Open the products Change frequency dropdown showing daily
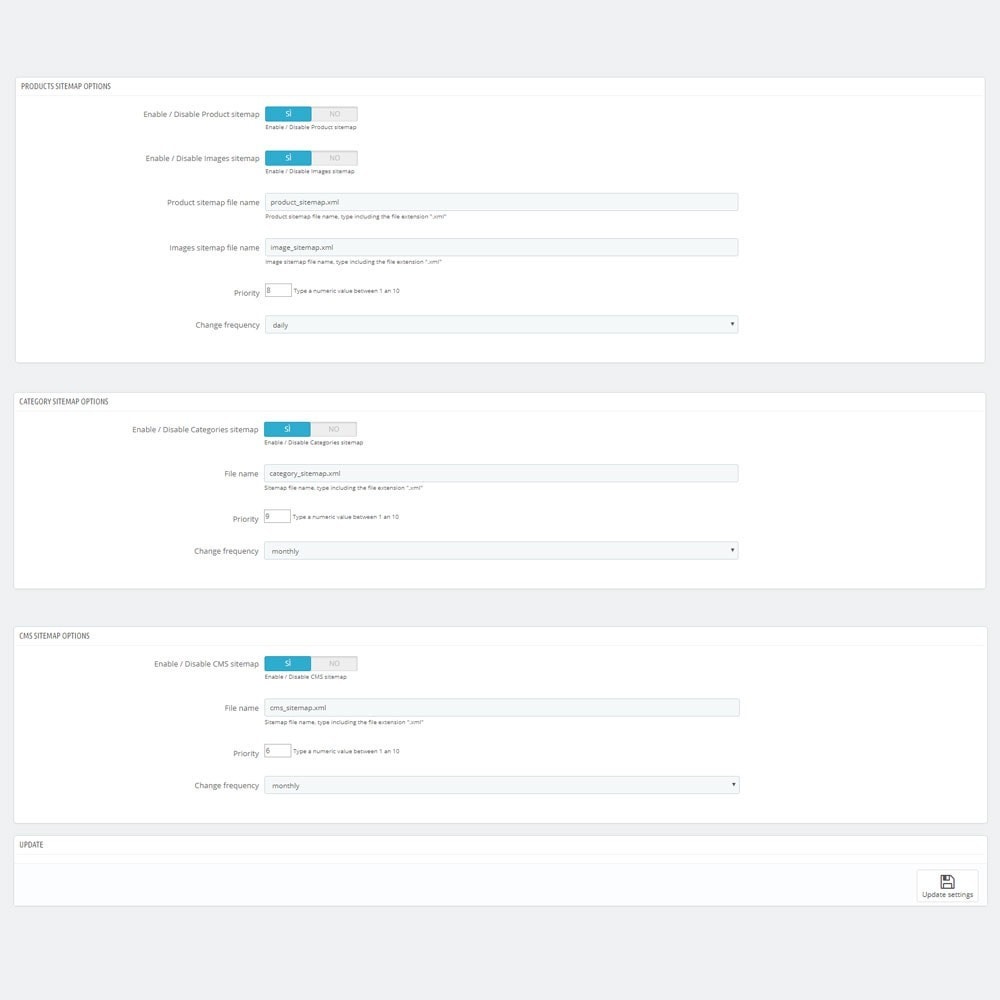1000x1000 pixels. [x=501, y=325]
